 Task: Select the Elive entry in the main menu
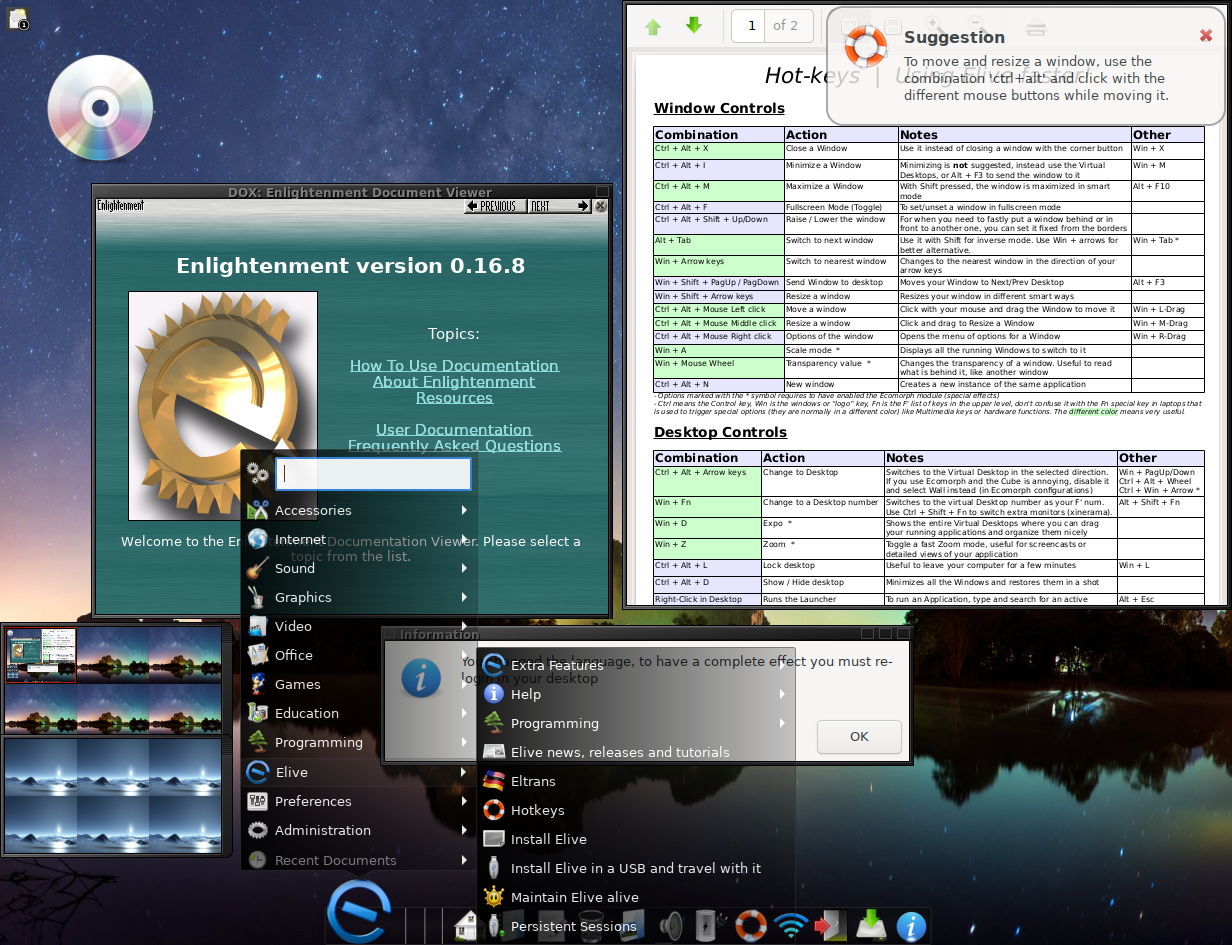tap(358, 772)
